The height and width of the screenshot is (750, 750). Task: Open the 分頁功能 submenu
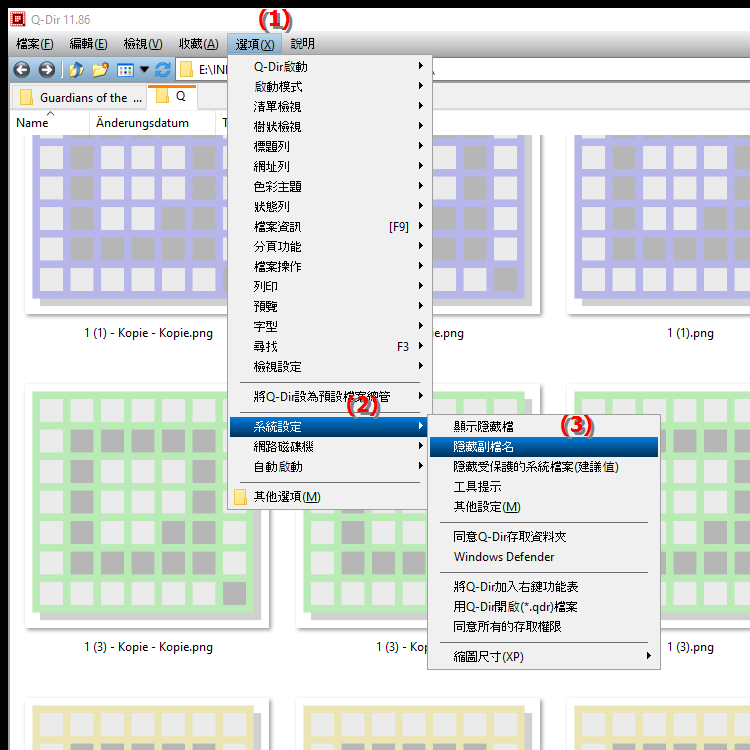pyautogui.click(x=330, y=247)
